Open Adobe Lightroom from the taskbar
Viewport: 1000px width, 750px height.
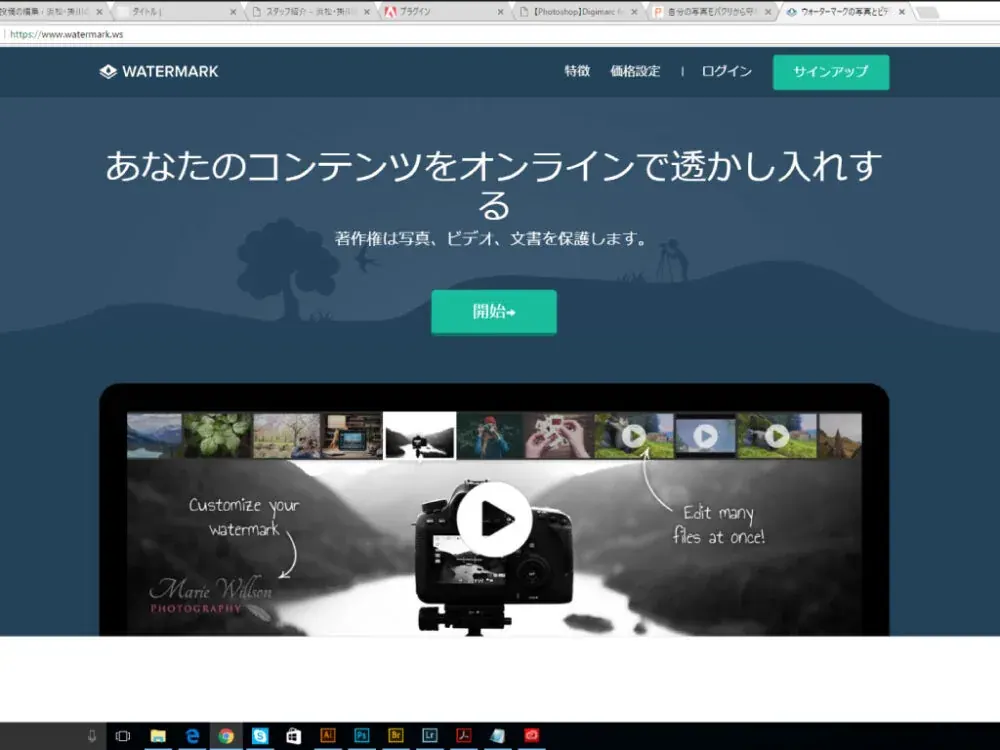coord(429,735)
